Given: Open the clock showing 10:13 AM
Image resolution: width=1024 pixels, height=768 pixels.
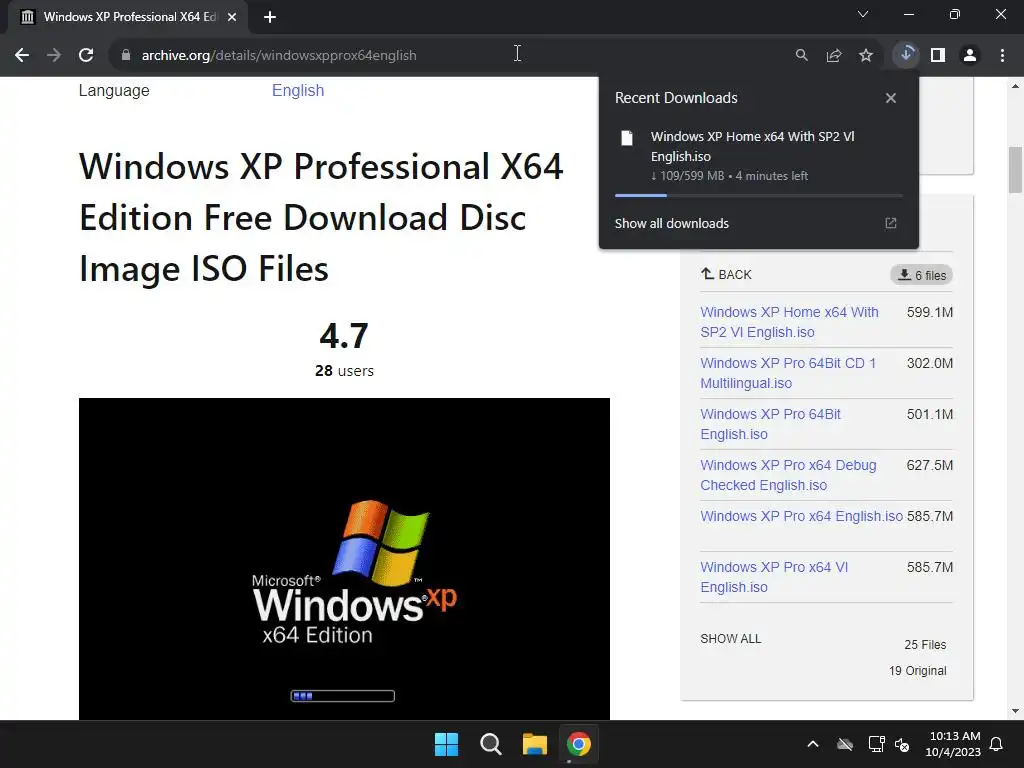Looking at the screenshot, I should point(953,744).
